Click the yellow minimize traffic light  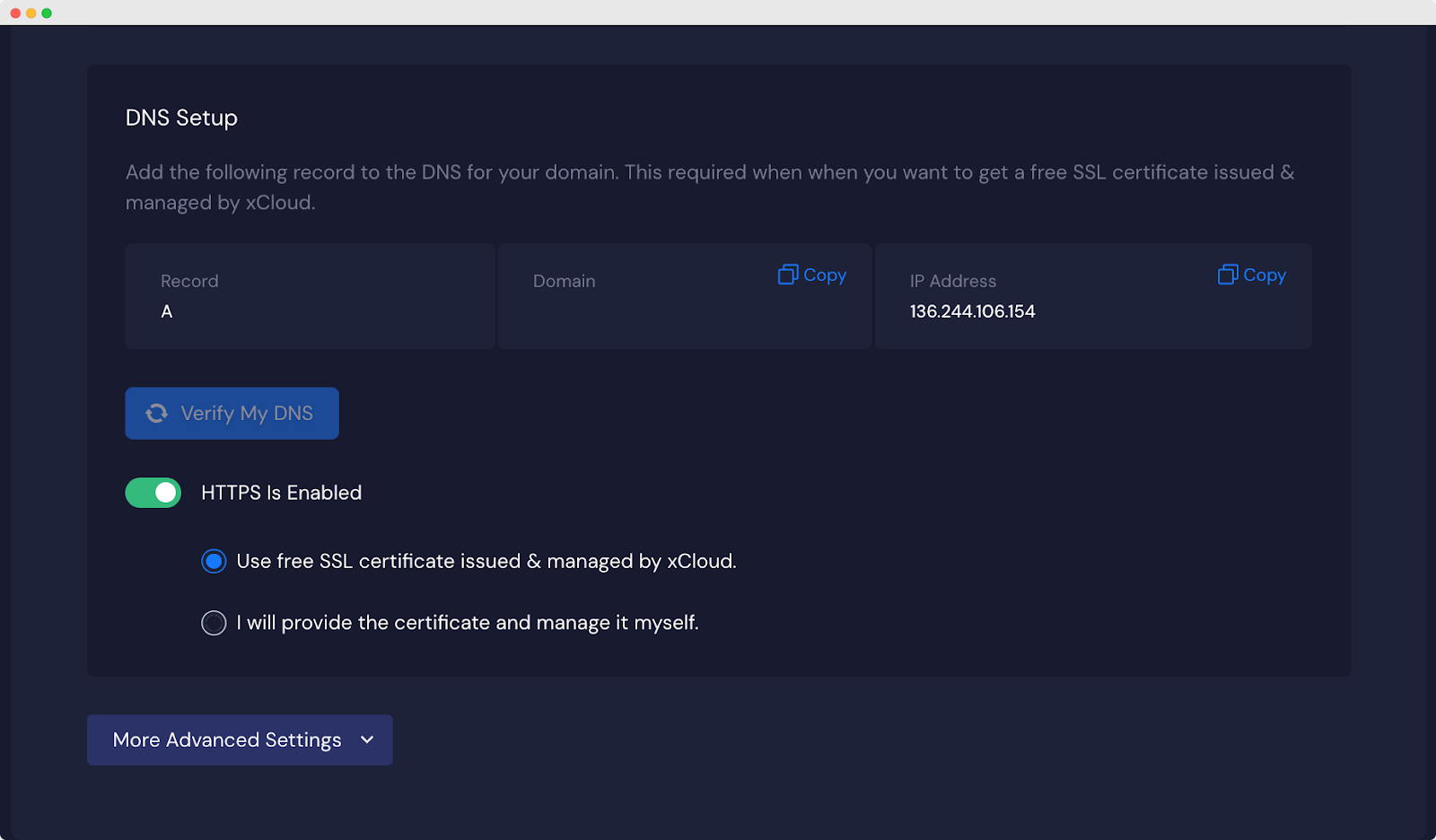tap(30, 13)
